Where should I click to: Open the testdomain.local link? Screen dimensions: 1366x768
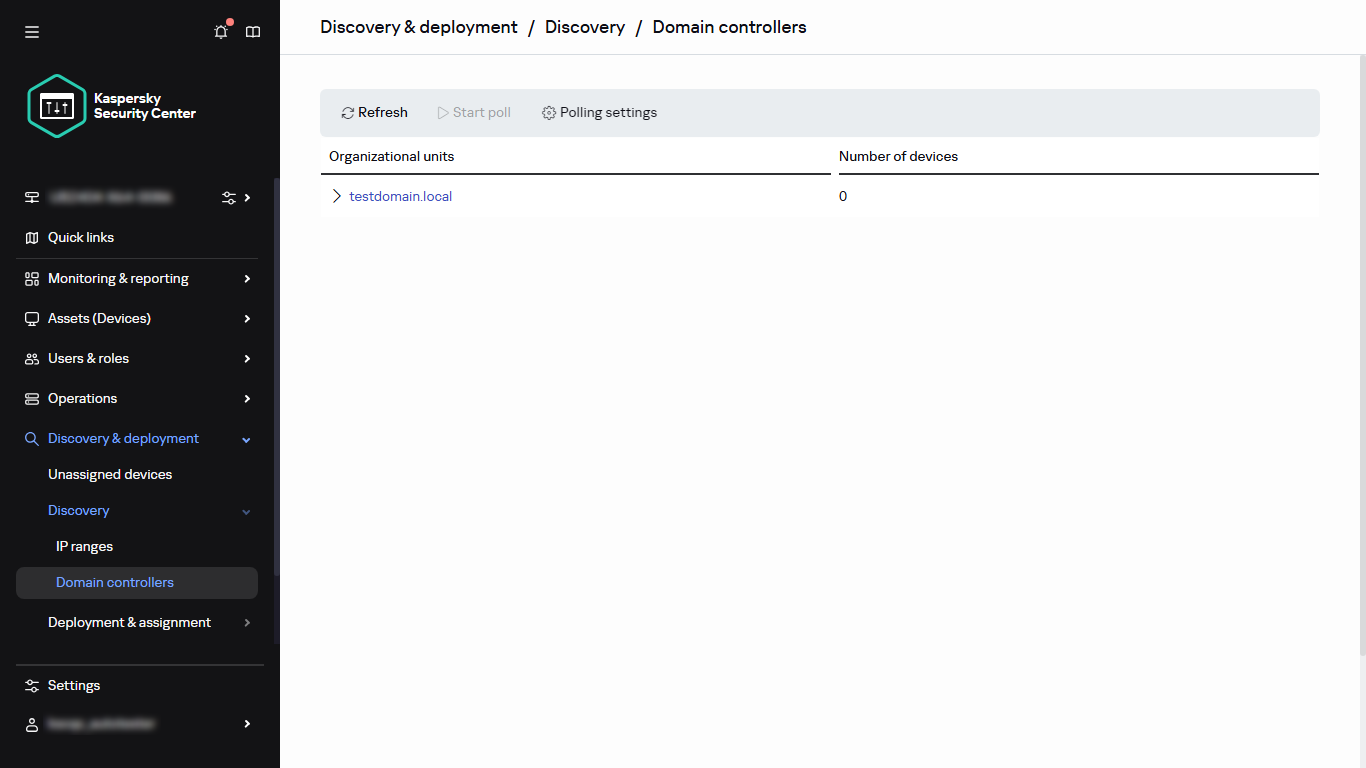[400, 196]
